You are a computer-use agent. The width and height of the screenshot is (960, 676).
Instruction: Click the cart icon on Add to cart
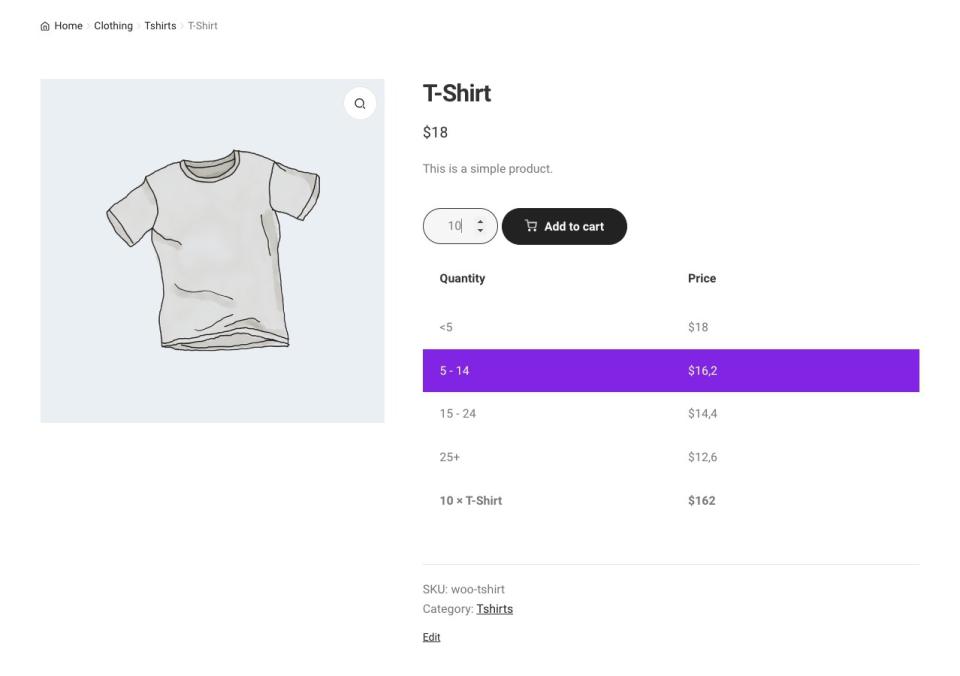click(531, 226)
